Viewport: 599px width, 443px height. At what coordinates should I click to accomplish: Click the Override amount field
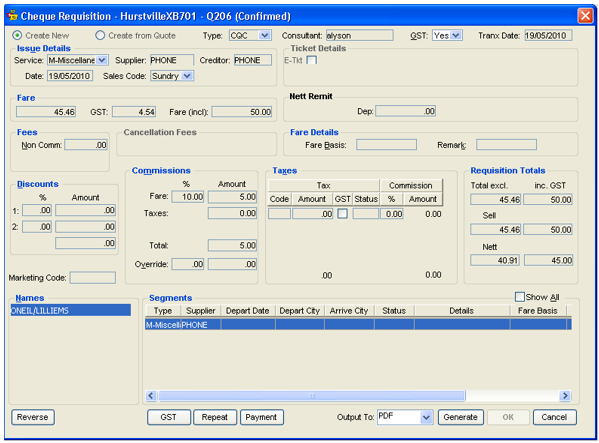232,264
